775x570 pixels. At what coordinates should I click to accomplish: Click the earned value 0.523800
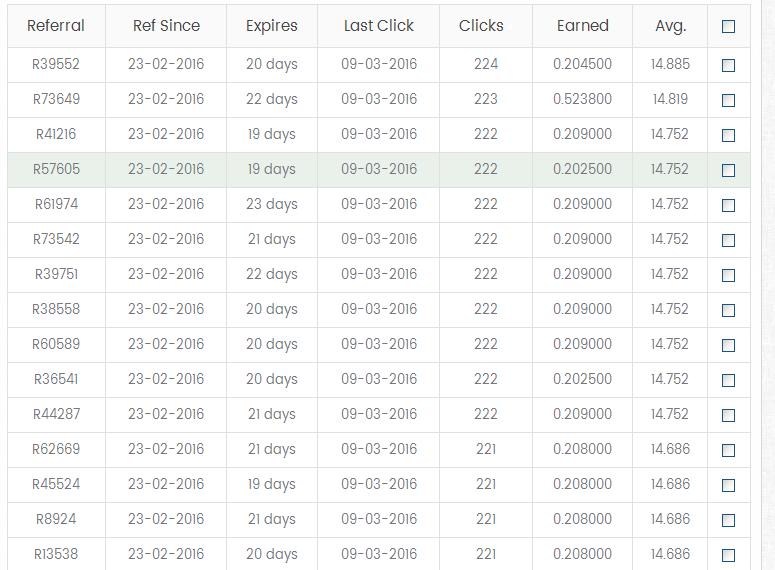[x=582, y=99]
